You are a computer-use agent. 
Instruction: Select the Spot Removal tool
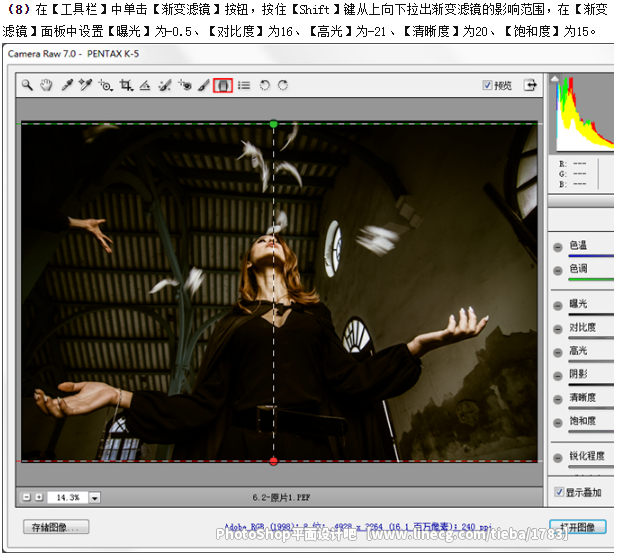click(164, 85)
